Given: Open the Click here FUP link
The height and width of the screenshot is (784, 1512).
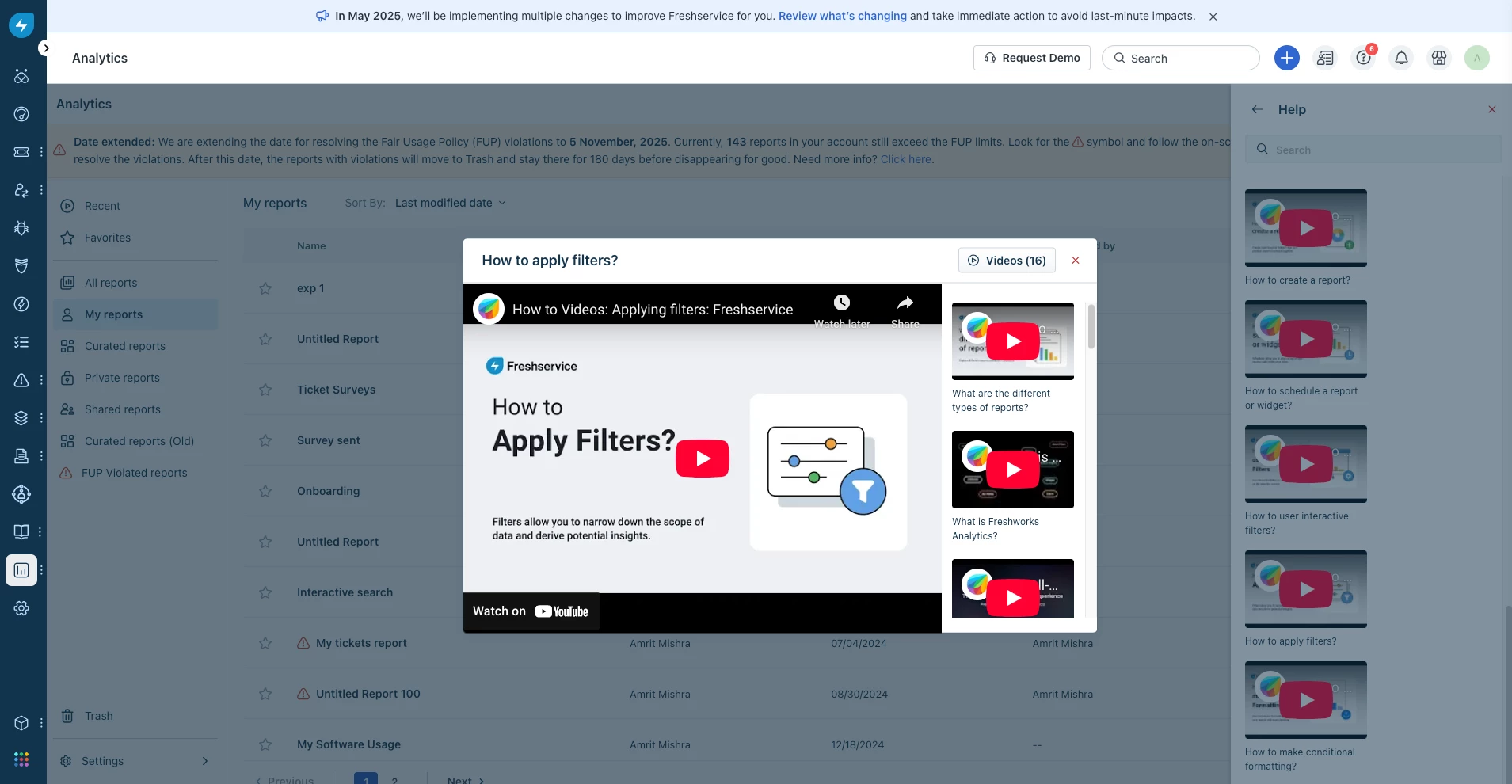Looking at the screenshot, I should 906,159.
